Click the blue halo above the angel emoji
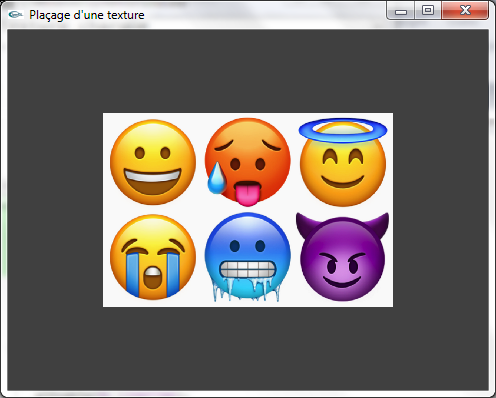This screenshot has height=398, width=496. pyautogui.click(x=343, y=130)
